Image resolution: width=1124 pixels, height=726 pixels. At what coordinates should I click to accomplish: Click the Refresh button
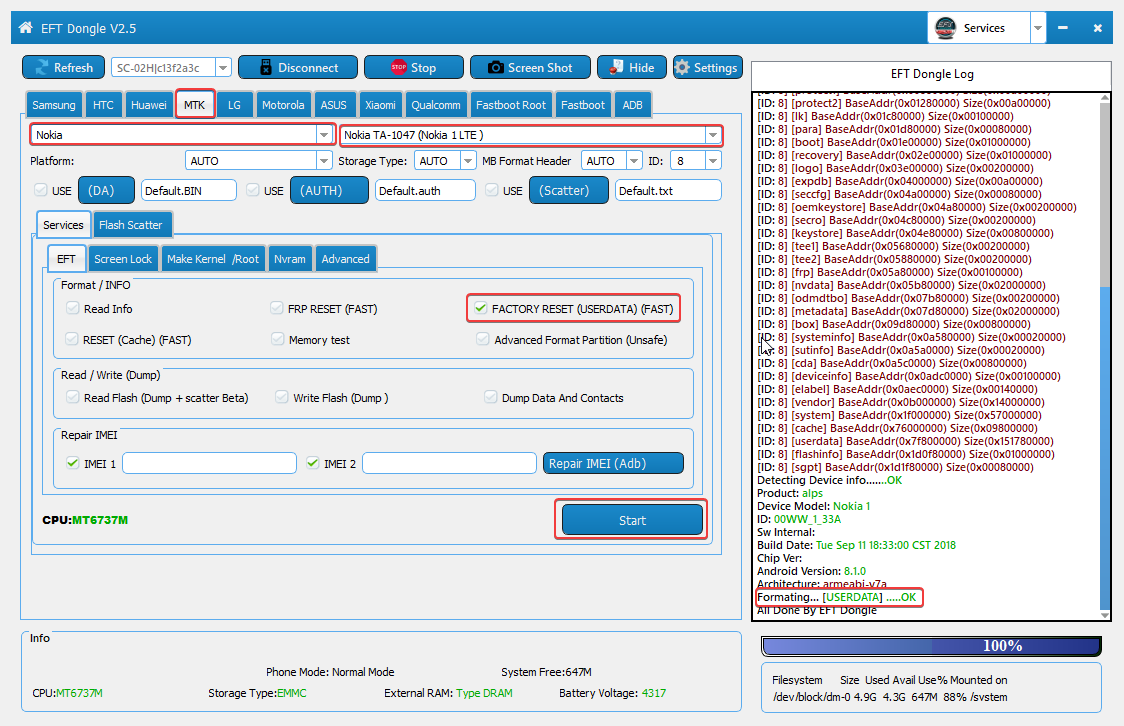pos(64,67)
